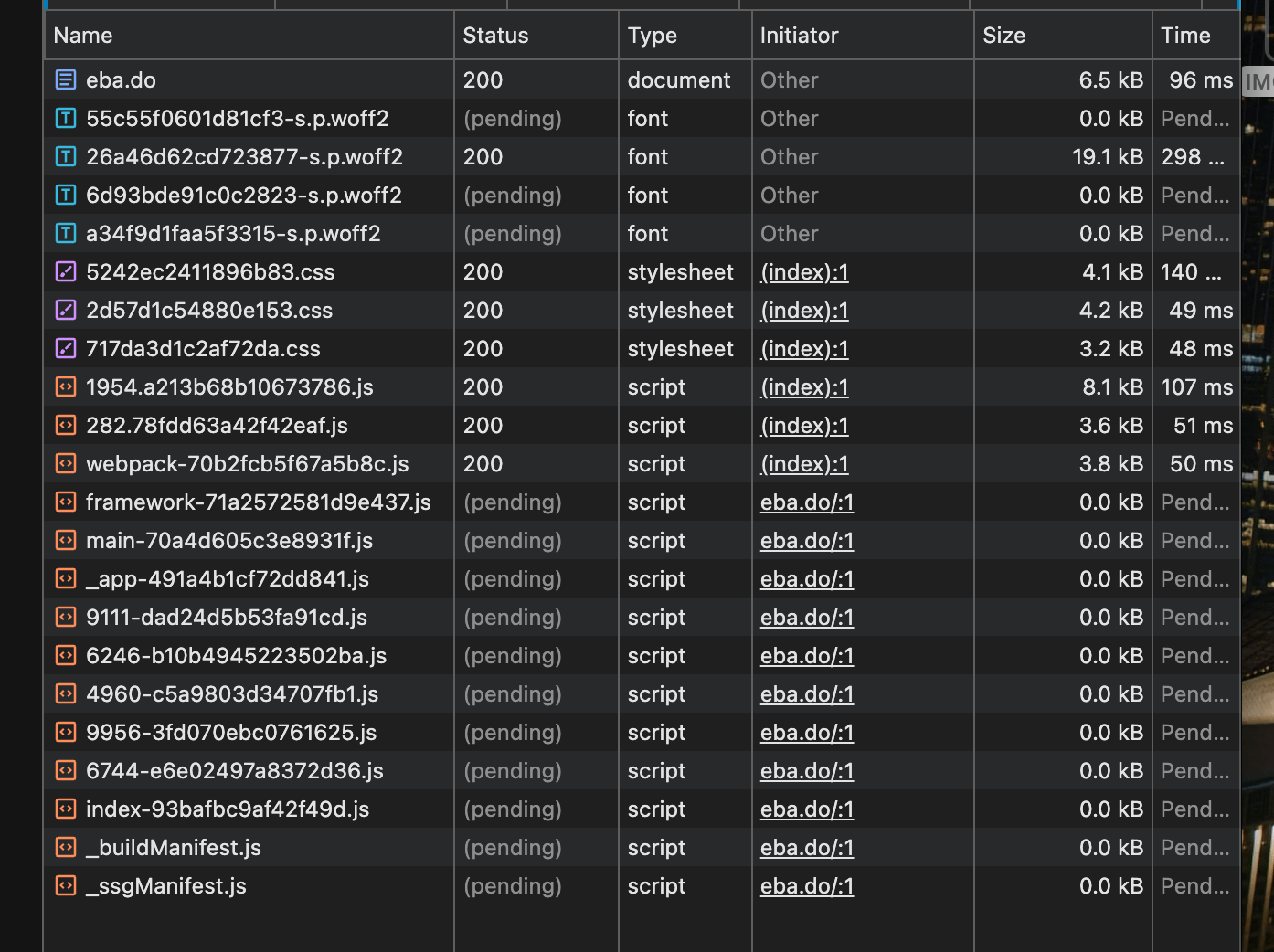Image resolution: width=1274 pixels, height=952 pixels.
Task: Select the _app-491a4b1cf72dd841.js request row
Action: point(228,579)
